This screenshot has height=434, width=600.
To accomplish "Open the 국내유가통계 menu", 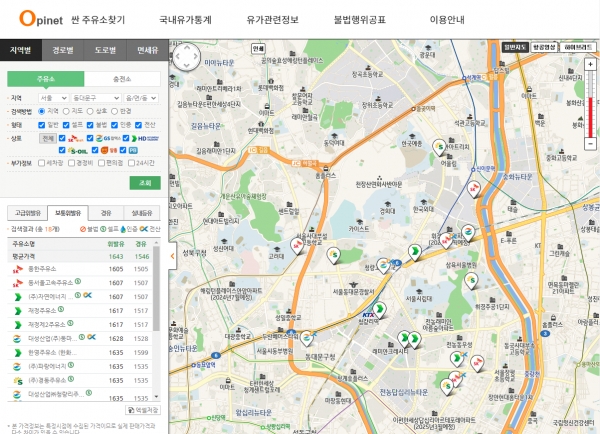I will coord(186,20).
